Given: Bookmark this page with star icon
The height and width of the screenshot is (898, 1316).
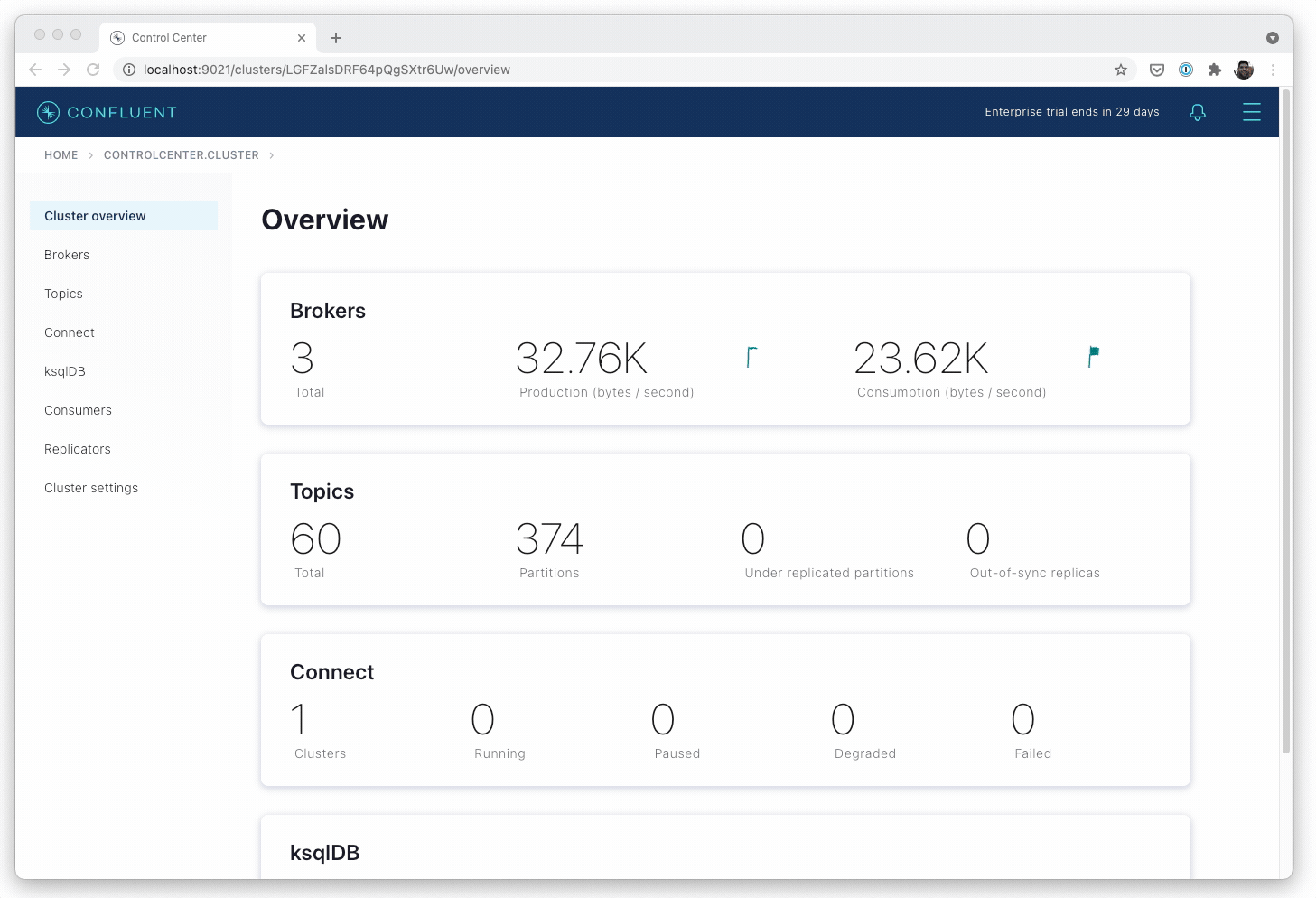Looking at the screenshot, I should coord(1121,70).
